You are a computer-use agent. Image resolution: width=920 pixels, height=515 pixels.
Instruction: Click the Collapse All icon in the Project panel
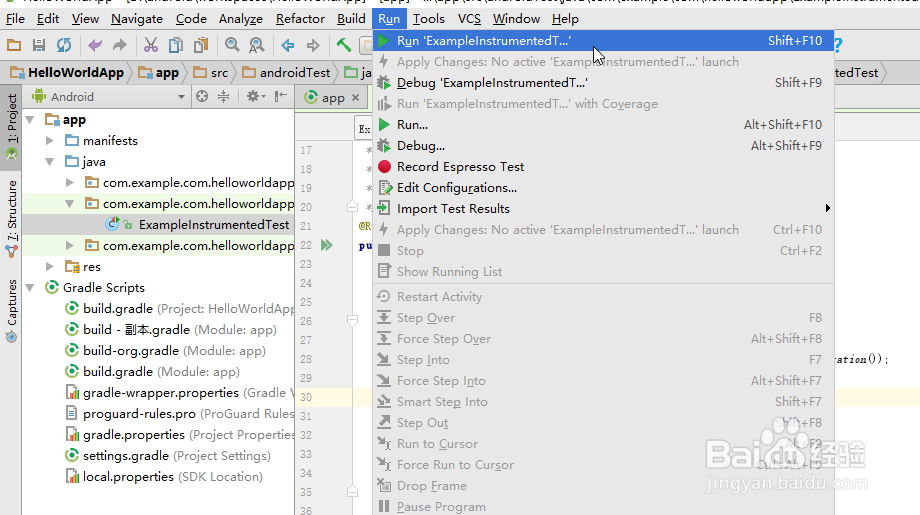[224, 96]
